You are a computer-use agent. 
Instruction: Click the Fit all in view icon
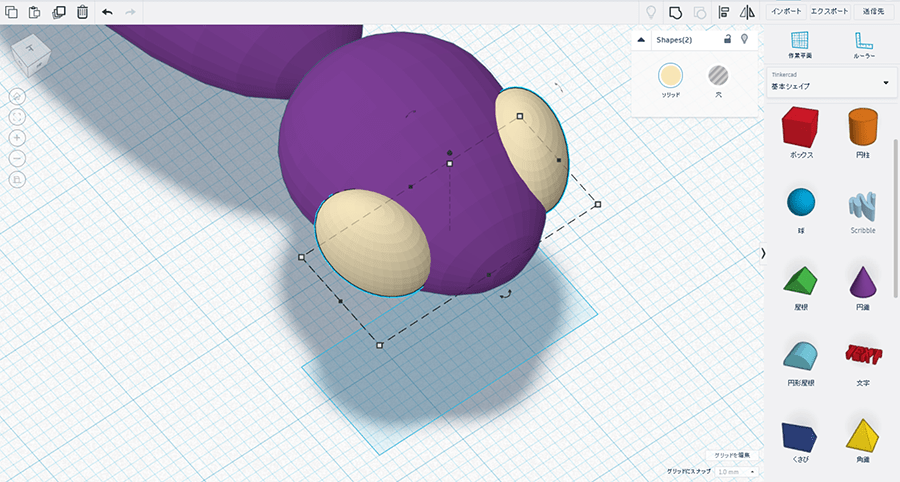pyautogui.click(x=17, y=117)
